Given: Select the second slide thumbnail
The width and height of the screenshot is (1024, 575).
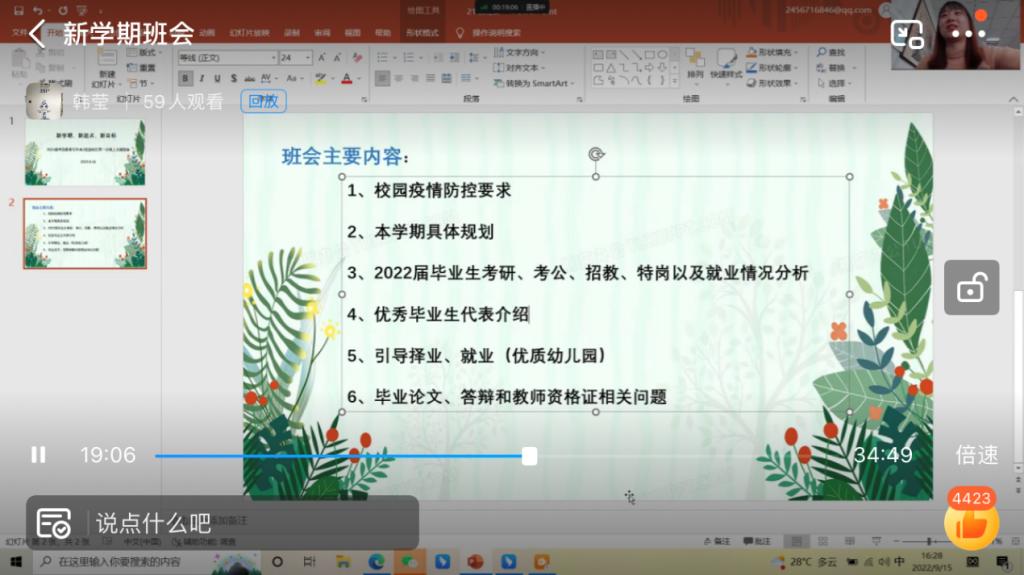Looking at the screenshot, I should pos(85,233).
